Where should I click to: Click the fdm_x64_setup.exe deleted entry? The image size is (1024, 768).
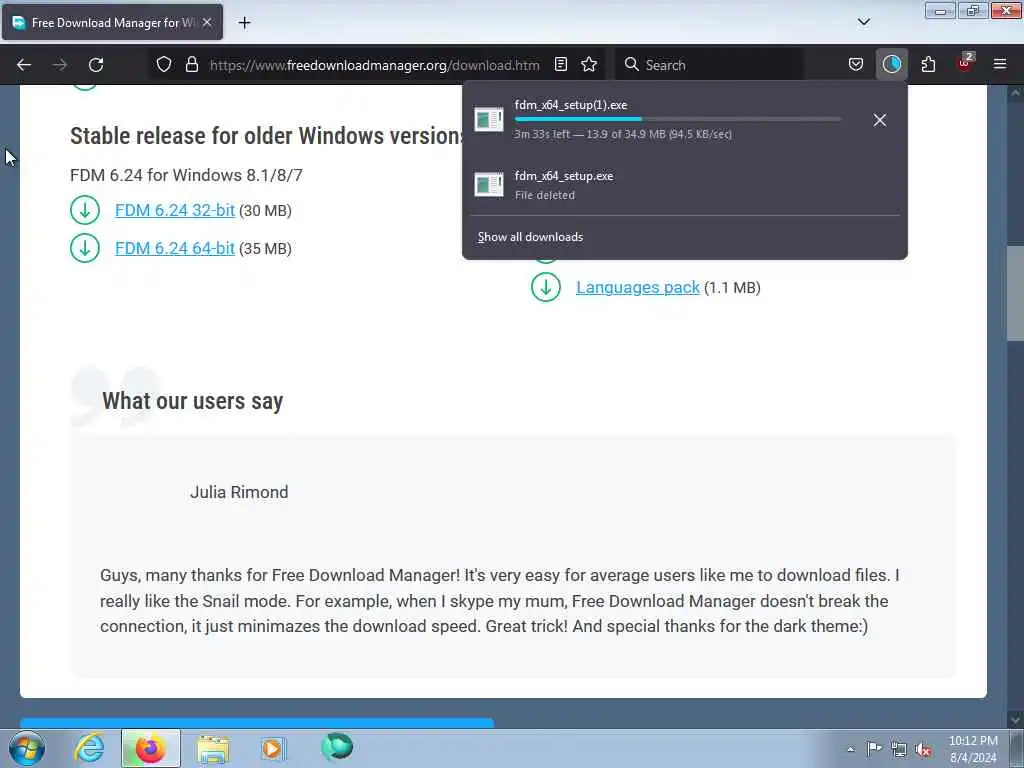[x=684, y=185]
